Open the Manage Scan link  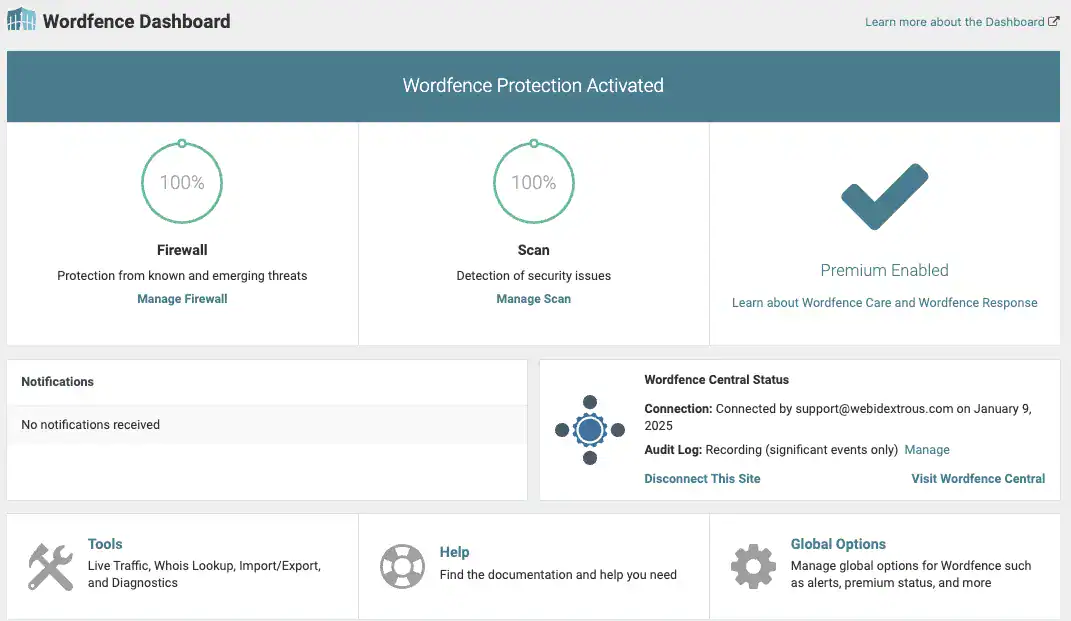click(533, 299)
